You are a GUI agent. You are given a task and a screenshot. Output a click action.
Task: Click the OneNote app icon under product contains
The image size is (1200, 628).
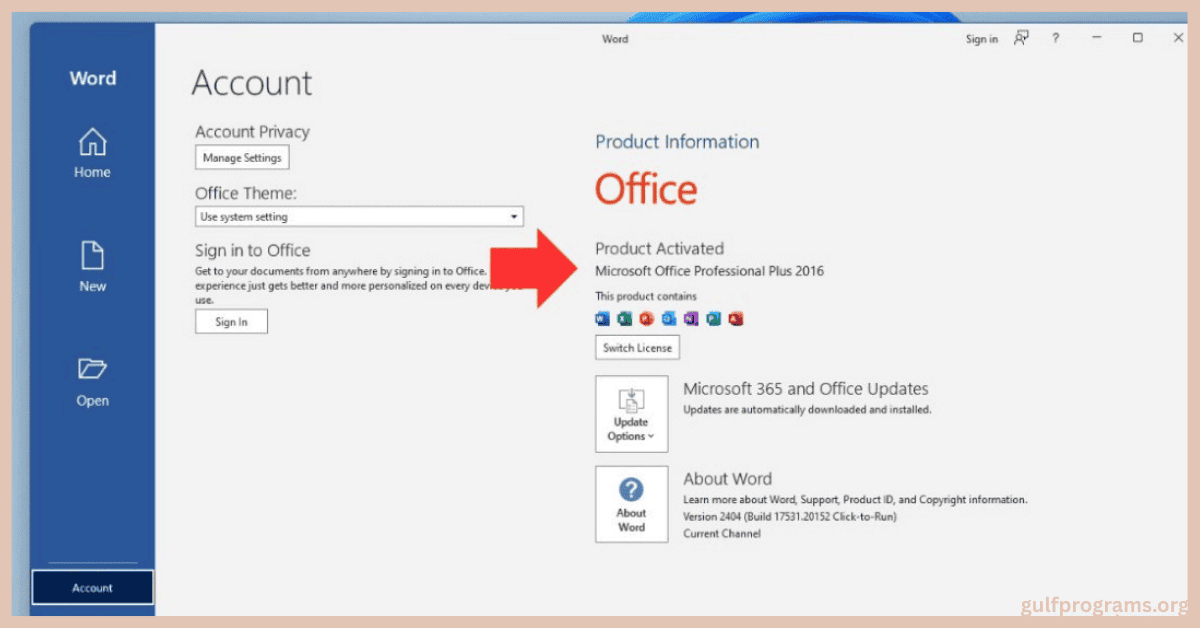pyautogui.click(x=691, y=319)
